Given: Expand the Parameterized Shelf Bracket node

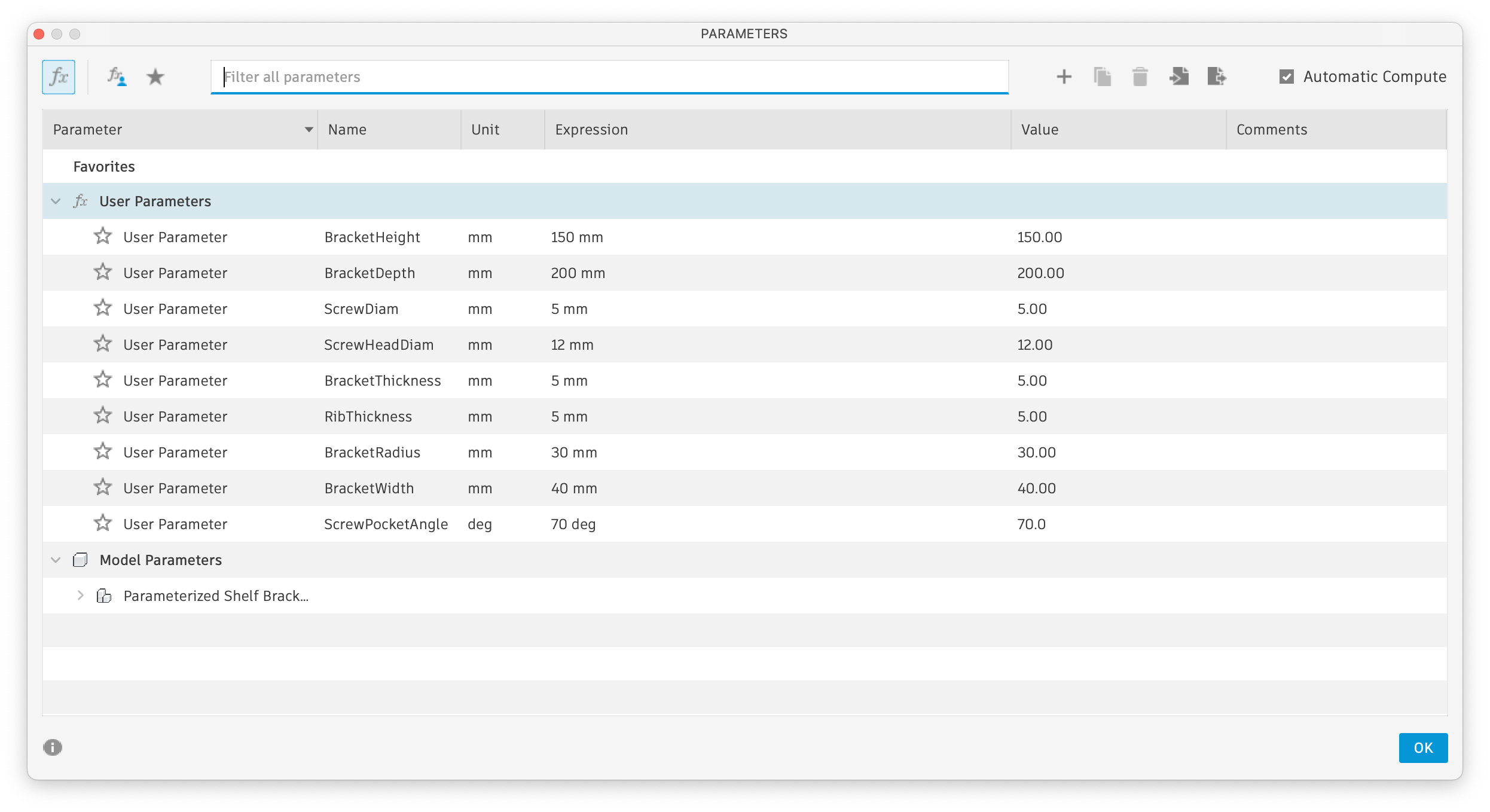Looking at the screenshot, I should coord(80,596).
